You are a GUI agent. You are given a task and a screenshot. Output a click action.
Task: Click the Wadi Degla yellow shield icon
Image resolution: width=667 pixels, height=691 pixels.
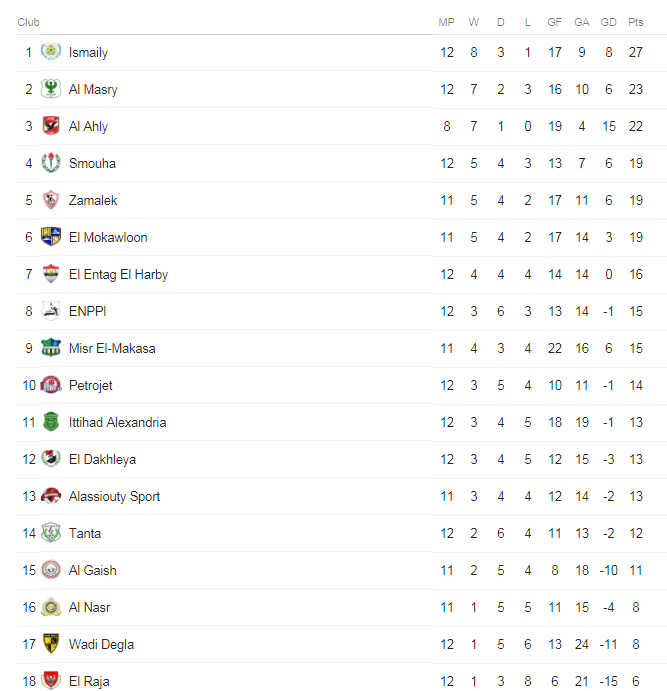point(51,643)
